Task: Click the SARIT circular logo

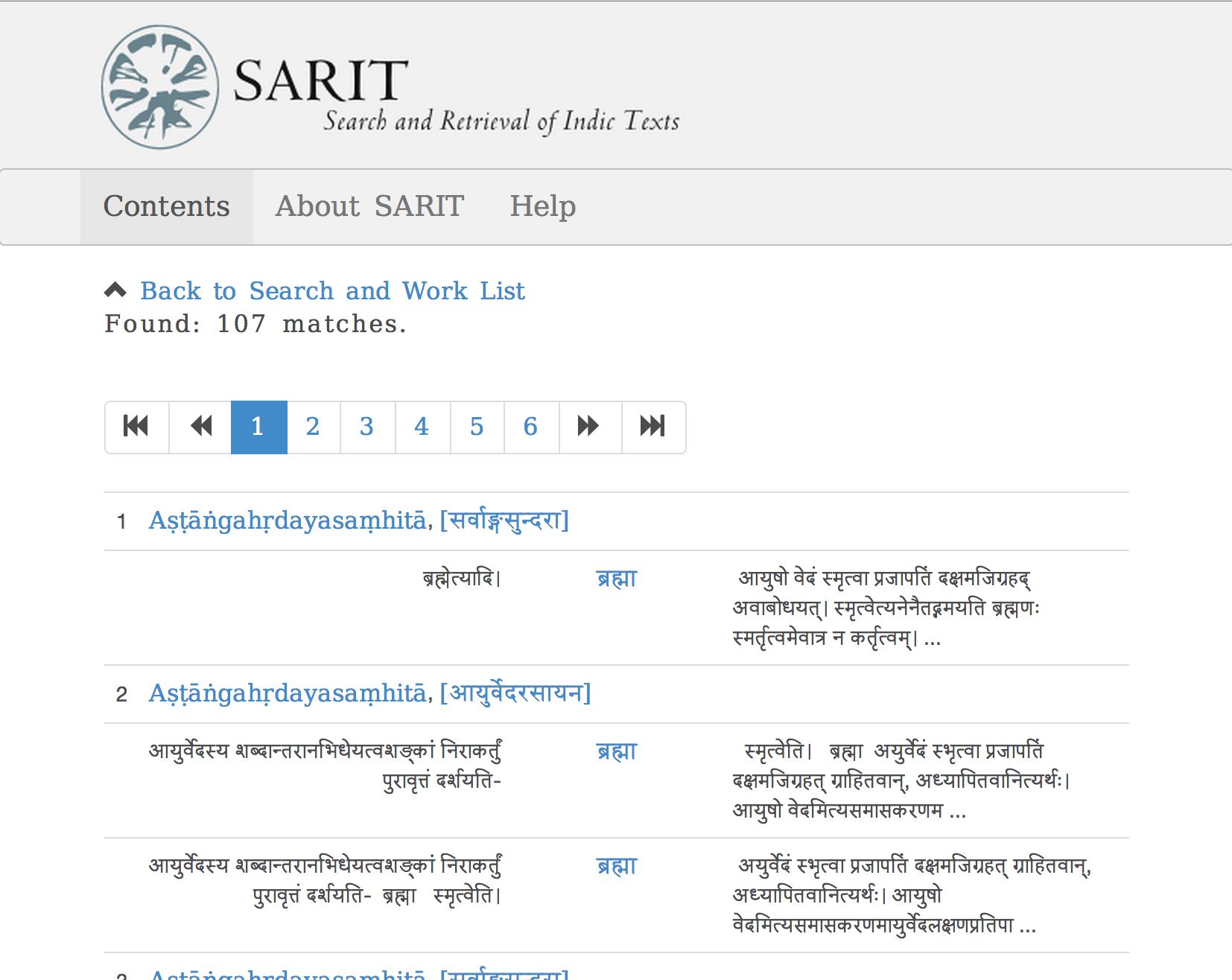Action: (160, 87)
